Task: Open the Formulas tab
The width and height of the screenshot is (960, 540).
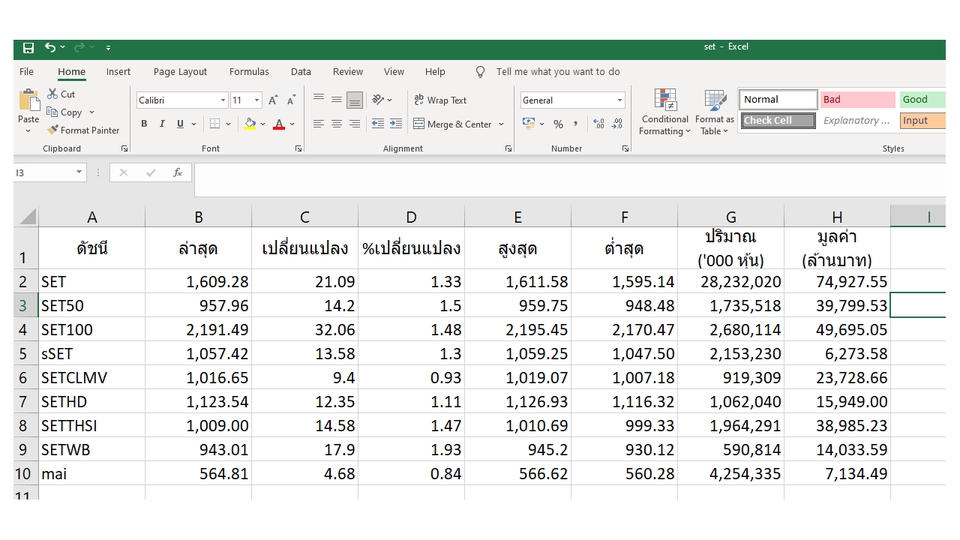Action: (249, 72)
